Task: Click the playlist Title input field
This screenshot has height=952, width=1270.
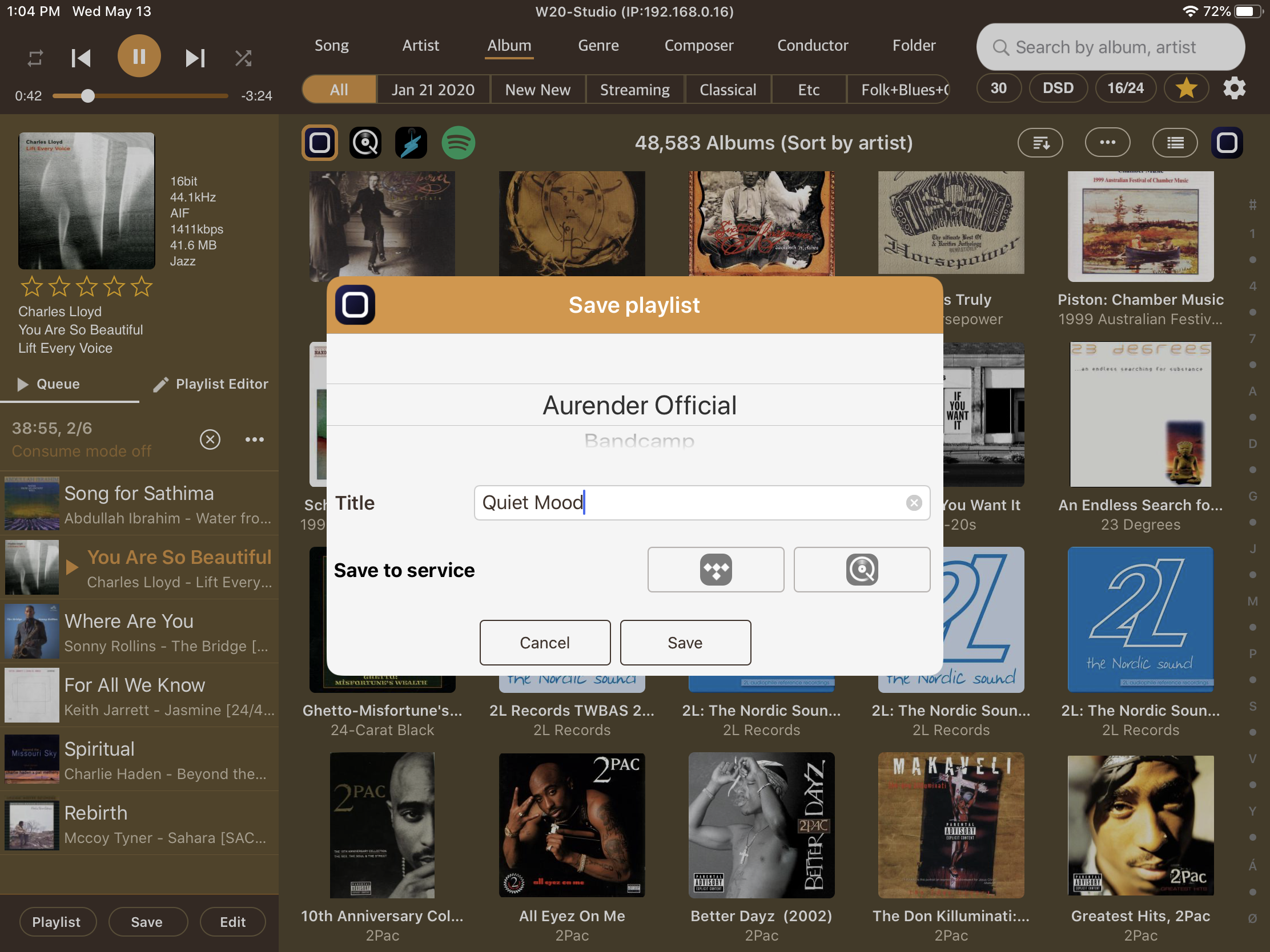Action: click(702, 503)
